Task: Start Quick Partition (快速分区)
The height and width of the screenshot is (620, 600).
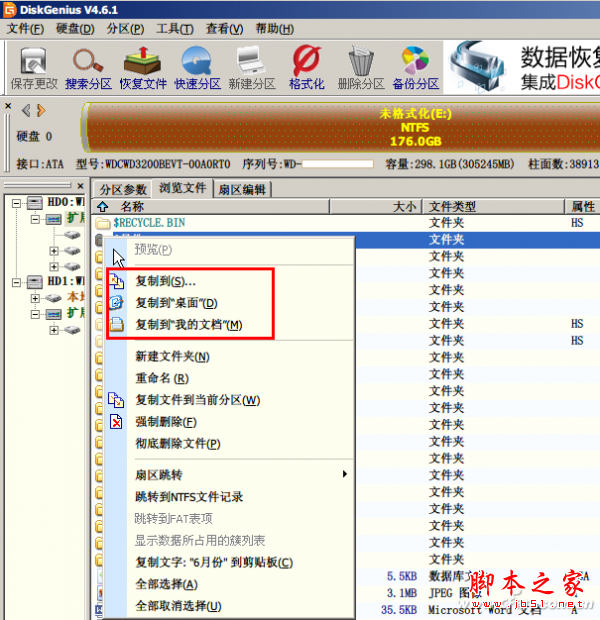Action: tap(197, 68)
